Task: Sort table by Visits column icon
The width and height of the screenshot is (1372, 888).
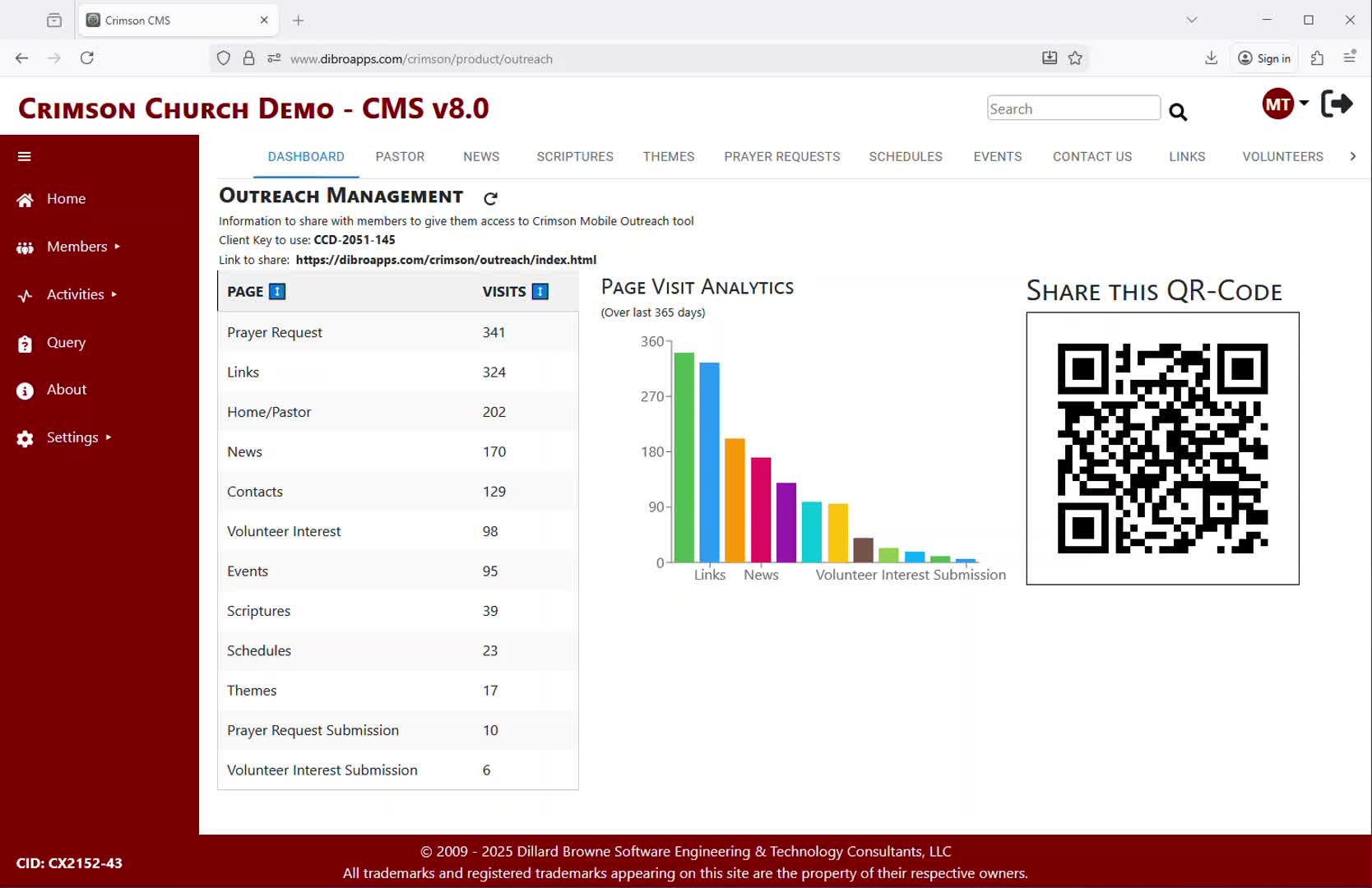Action: coord(540,292)
